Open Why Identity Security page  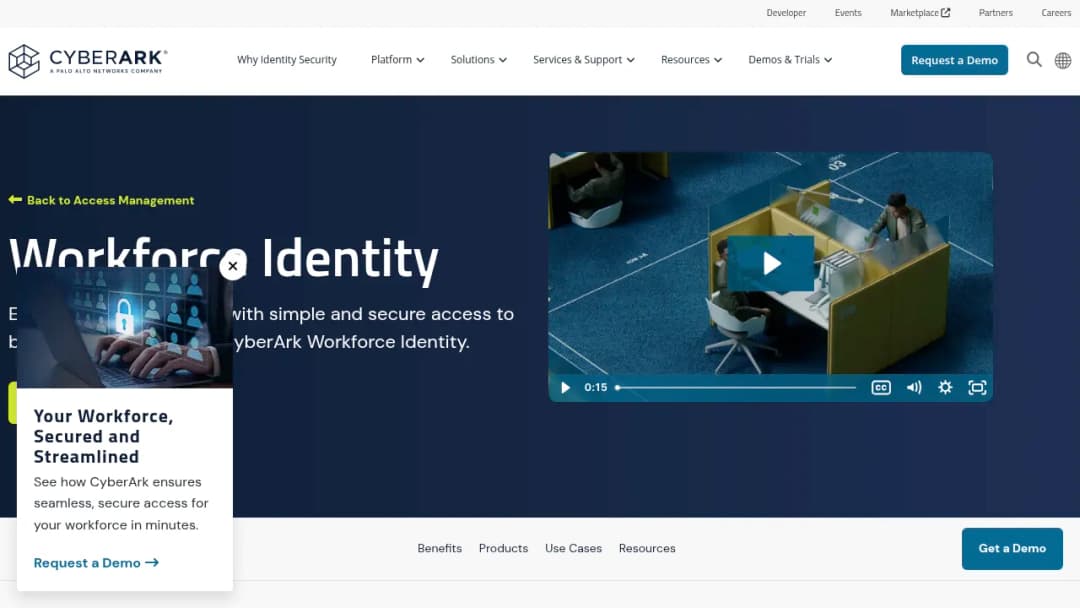click(287, 60)
